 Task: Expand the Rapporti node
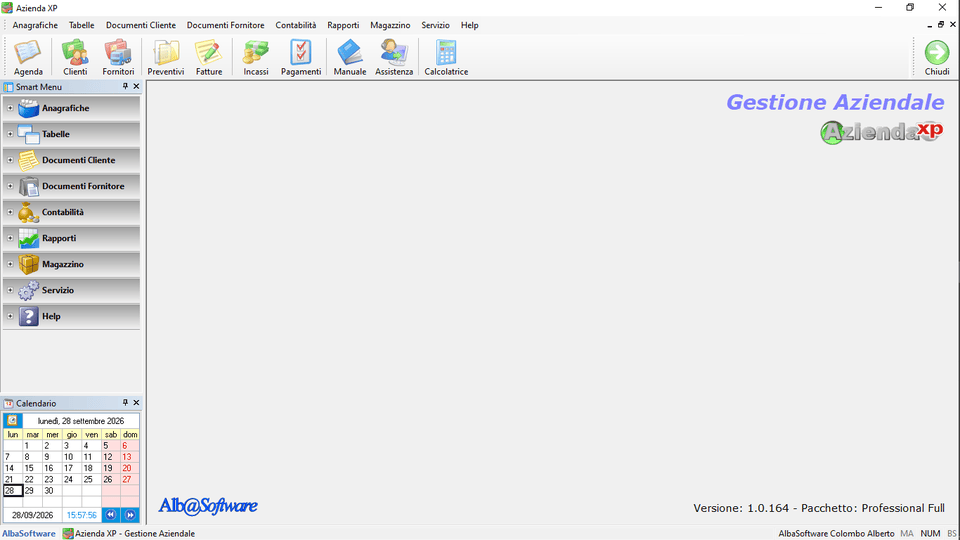(10, 238)
